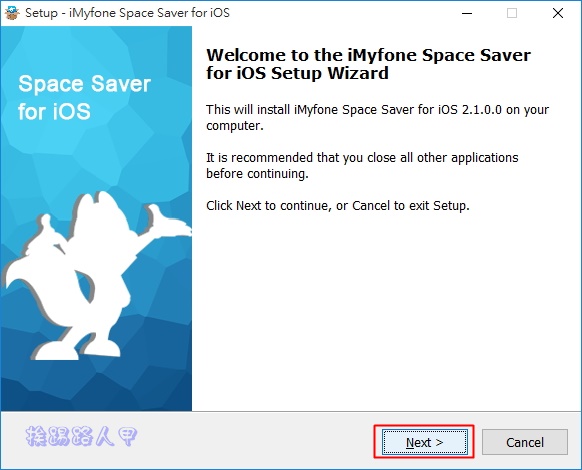
Task: Click the white mascot figure in the banner
Action: click(x=97, y=275)
